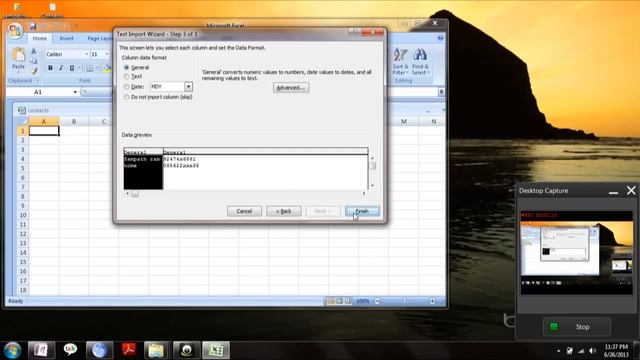This screenshot has width=640, height=360.
Task: Select column B header
Action: pos(74,121)
